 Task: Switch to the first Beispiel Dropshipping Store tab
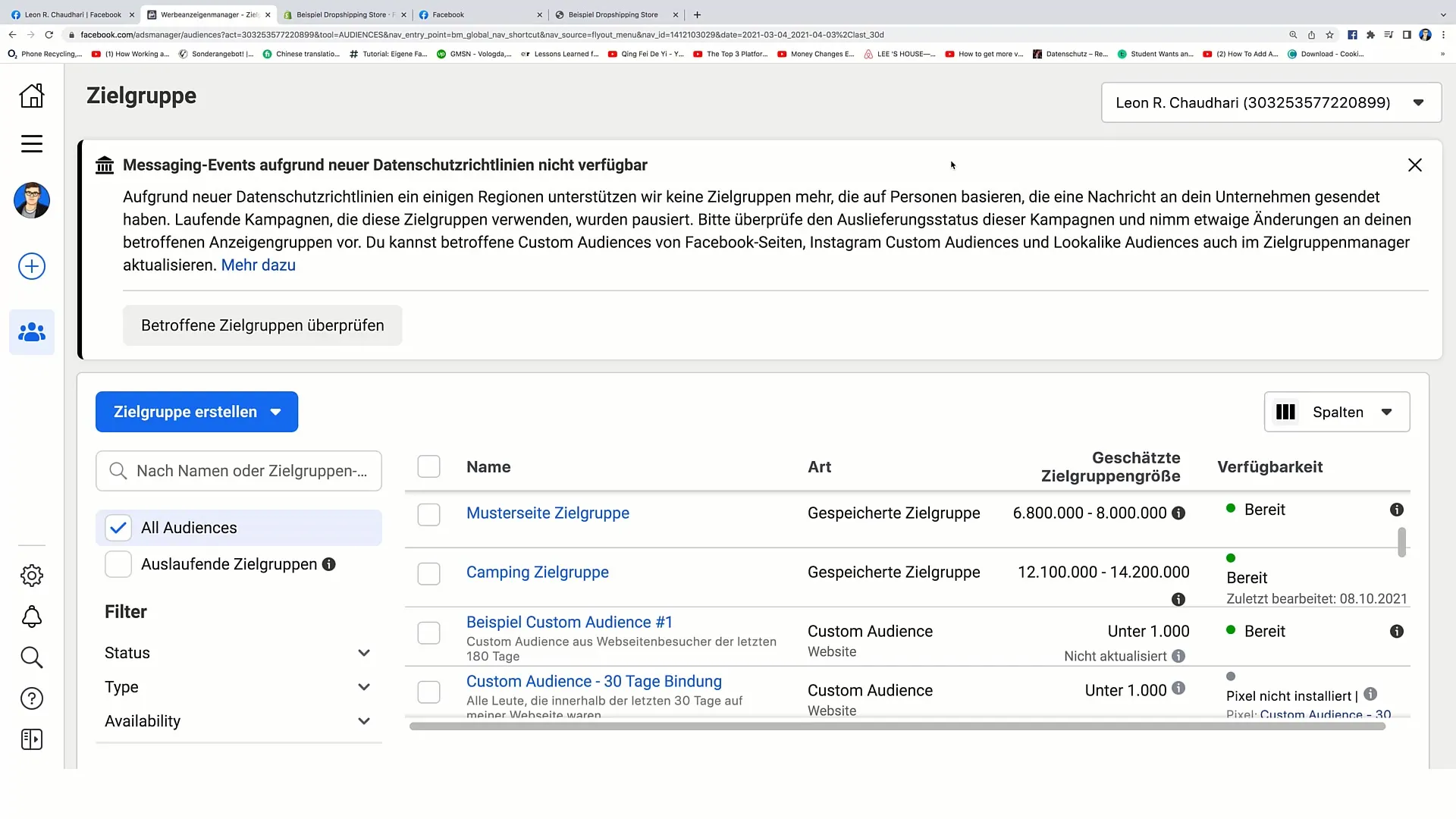(x=344, y=14)
